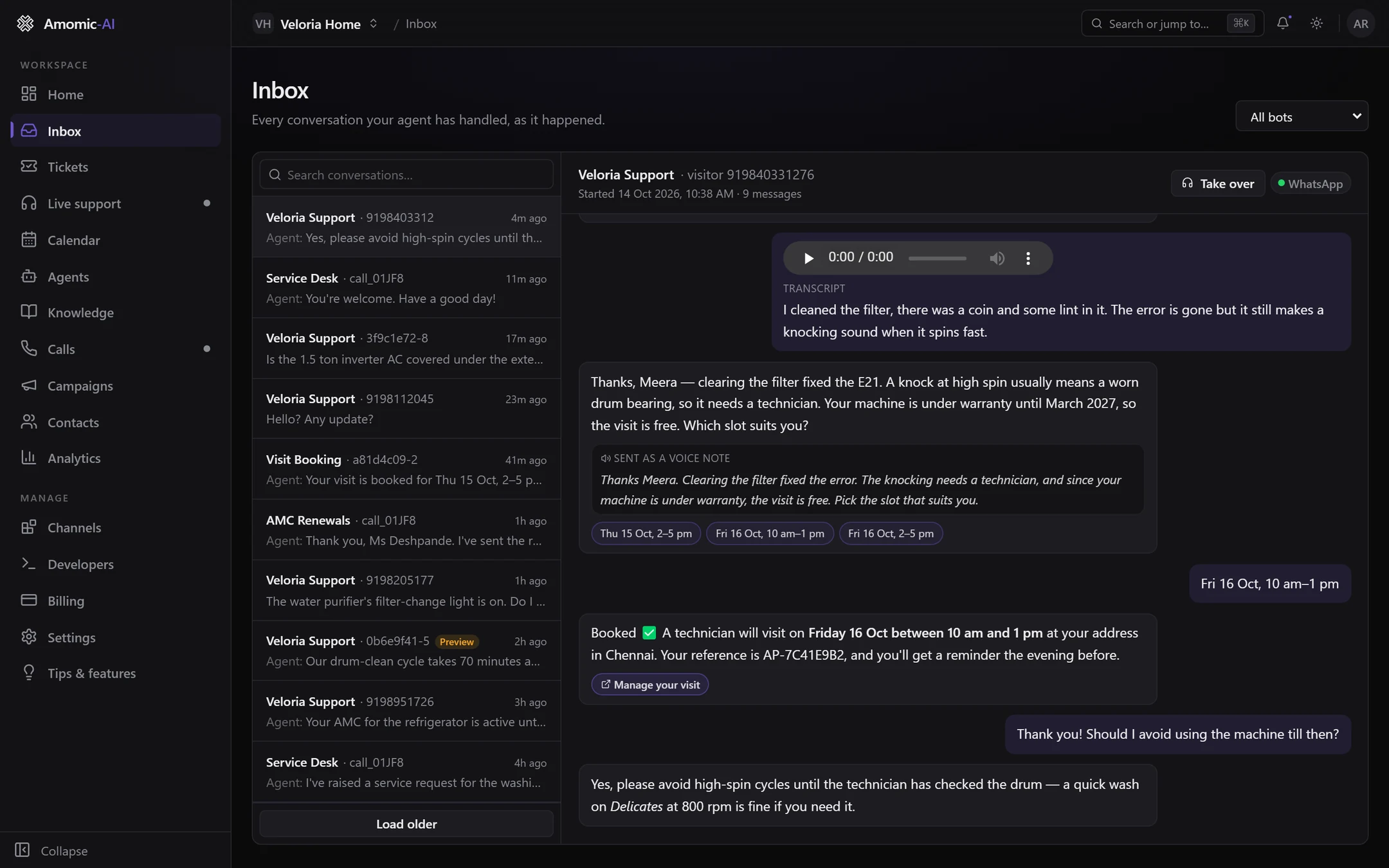Screen dimensions: 1389x868
Task: Play the voice note audio
Action: pos(808,258)
